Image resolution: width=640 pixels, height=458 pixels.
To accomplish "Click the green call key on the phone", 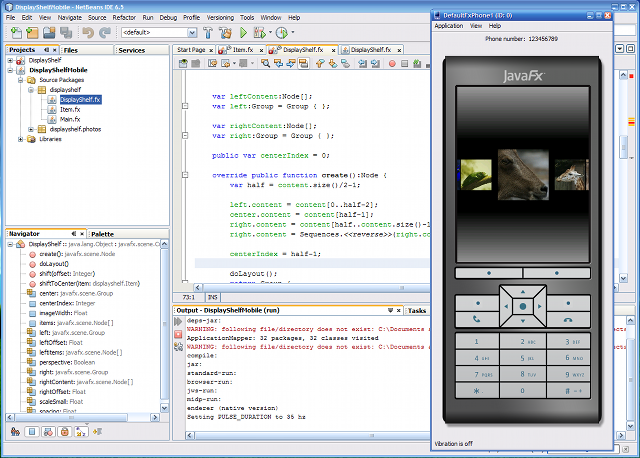I will click(476, 319).
